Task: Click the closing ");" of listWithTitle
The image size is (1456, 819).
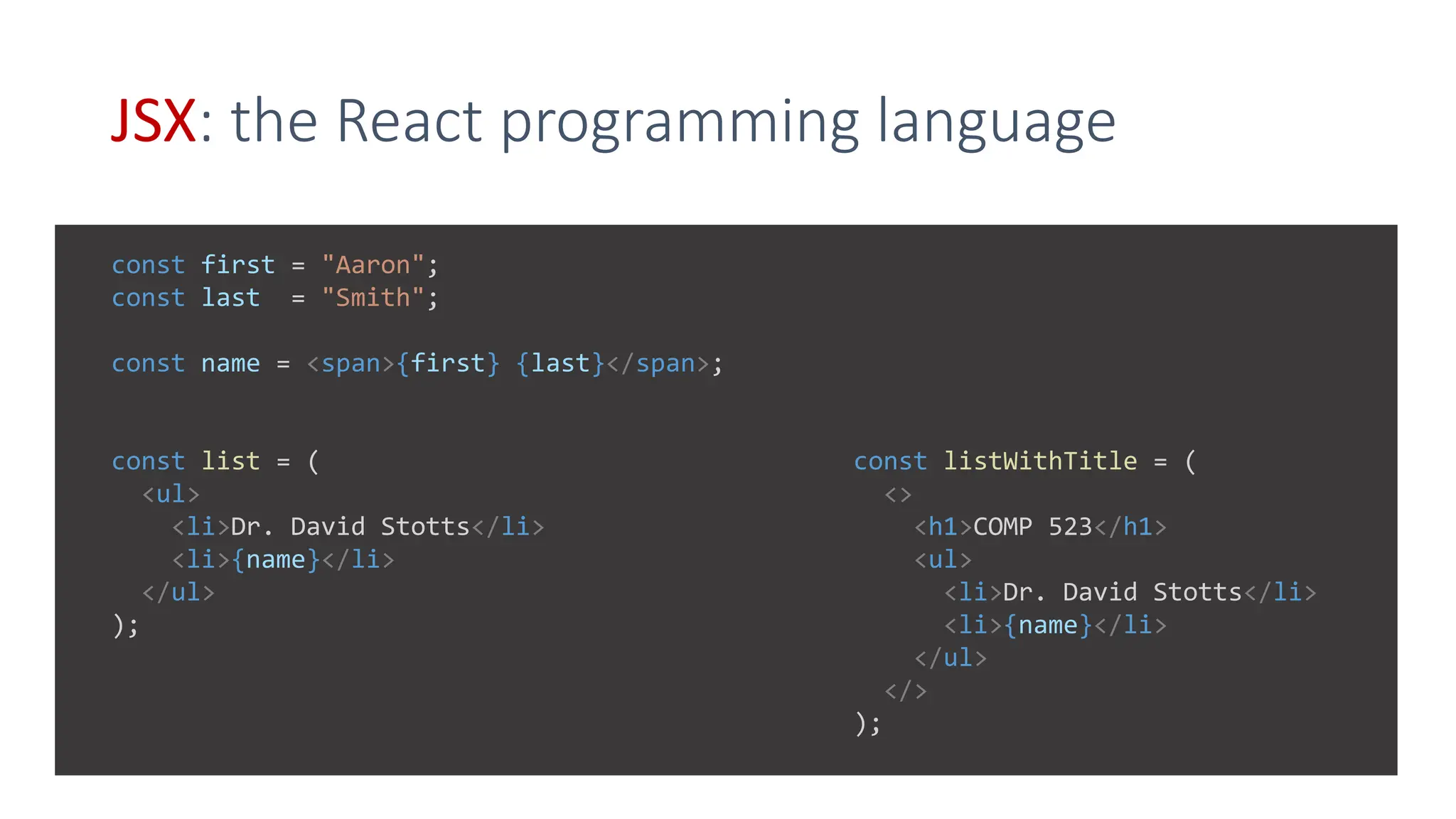Action: click(x=868, y=724)
